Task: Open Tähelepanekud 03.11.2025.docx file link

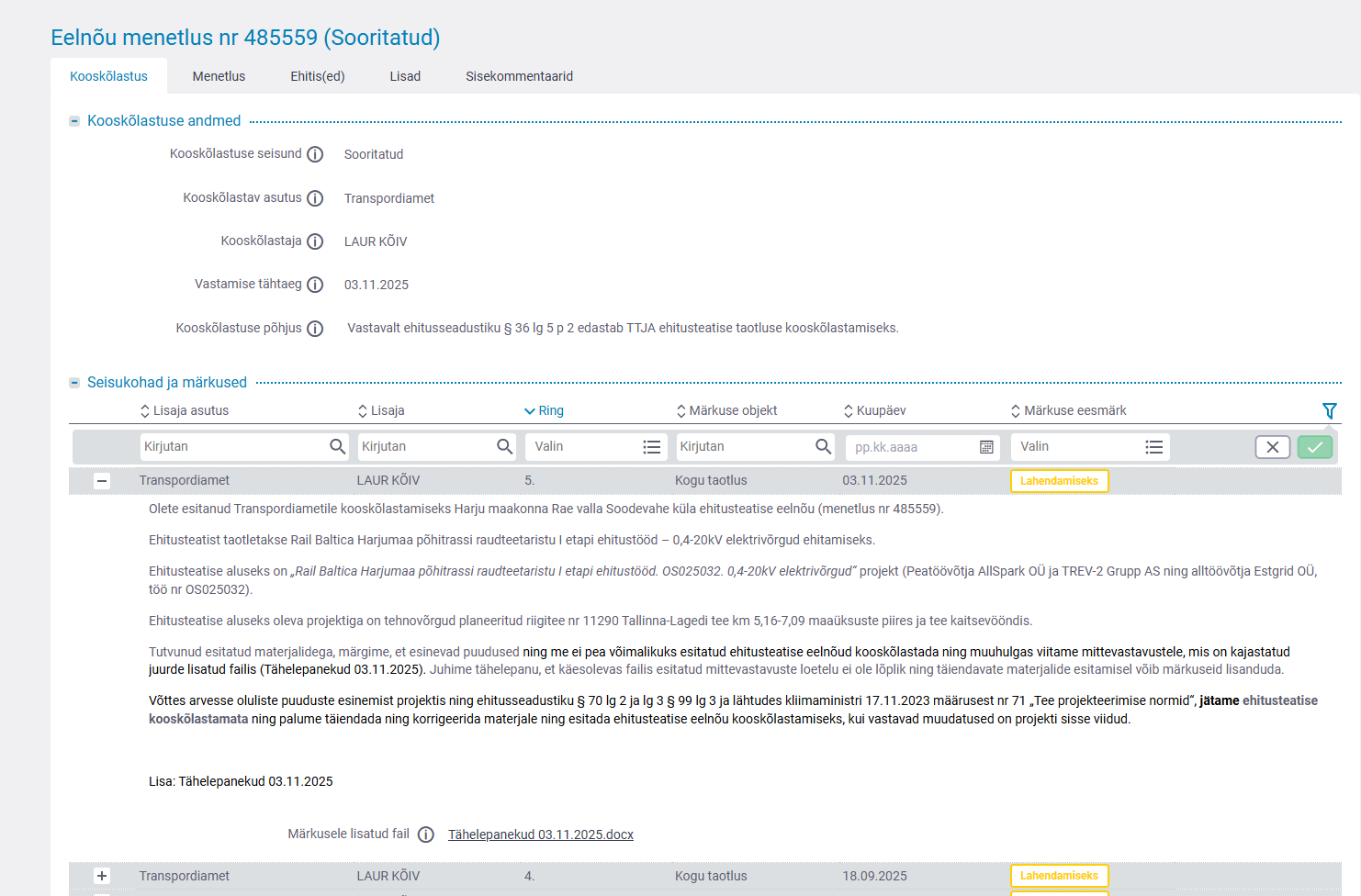Action: coord(540,834)
